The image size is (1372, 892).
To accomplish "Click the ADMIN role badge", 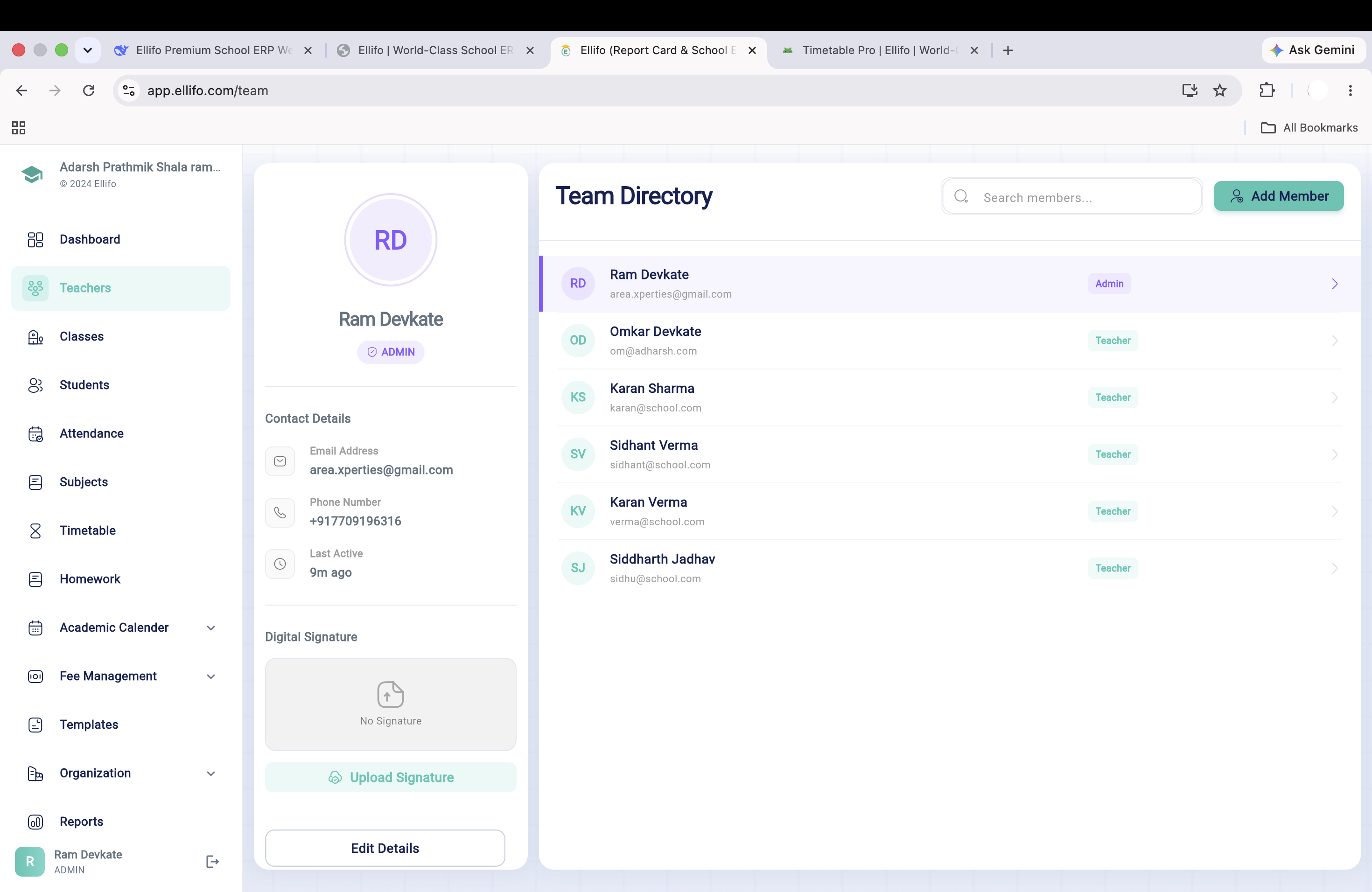I will (x=390, y=352).
